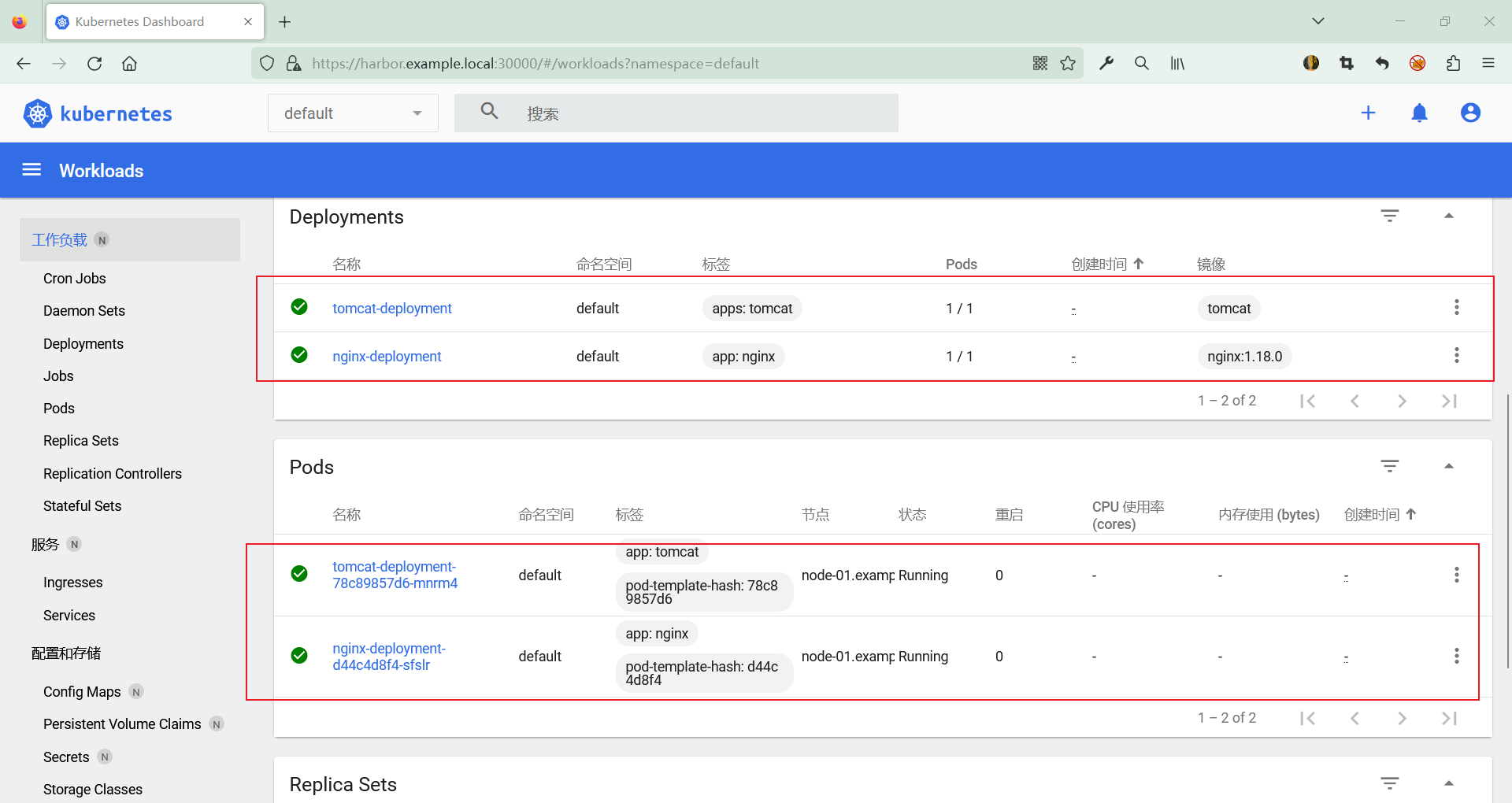This screenshot has height=803, width=1512.
Task: Select Replica Sets in sidebar
Action: [x=81, y=440]
